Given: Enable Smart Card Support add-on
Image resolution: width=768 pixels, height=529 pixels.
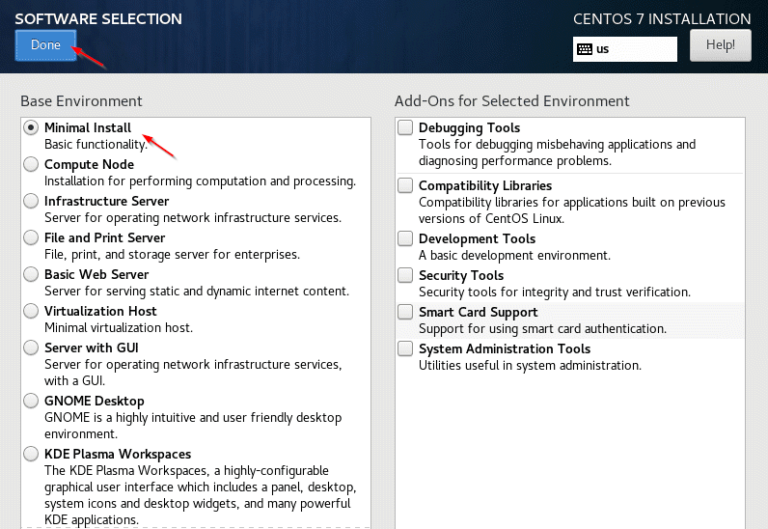Looking at the screenshot, I should coord(405,312).
